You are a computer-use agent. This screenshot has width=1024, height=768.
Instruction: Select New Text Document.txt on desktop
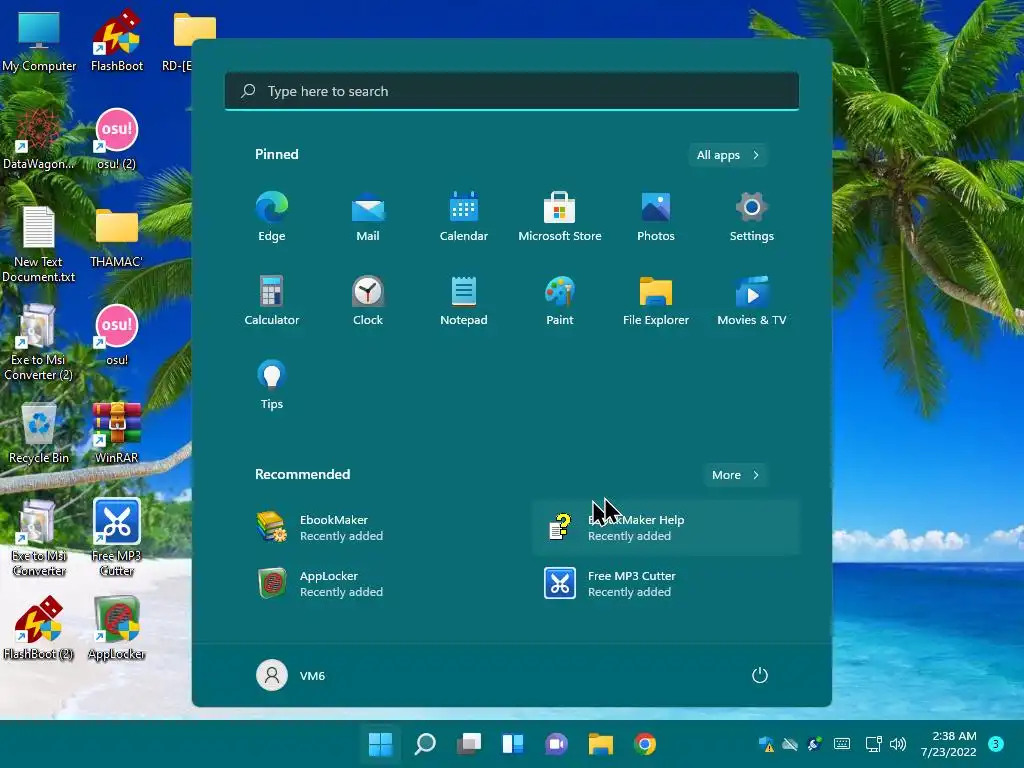coord(39,245)
